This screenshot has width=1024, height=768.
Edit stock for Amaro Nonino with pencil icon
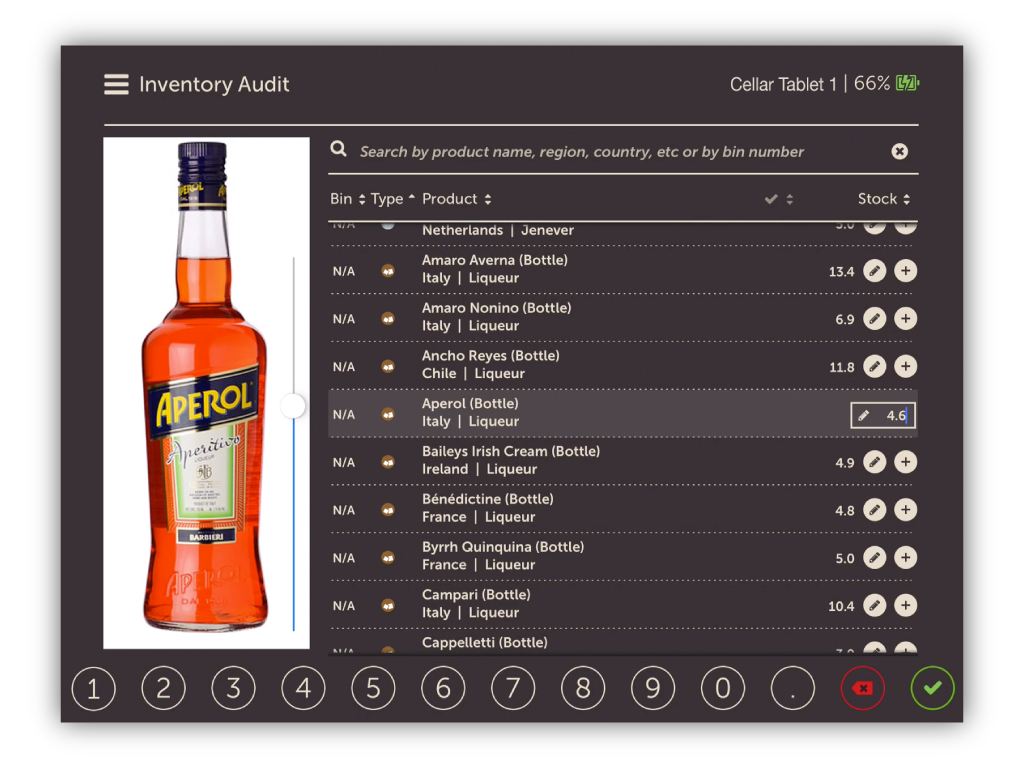874,319
